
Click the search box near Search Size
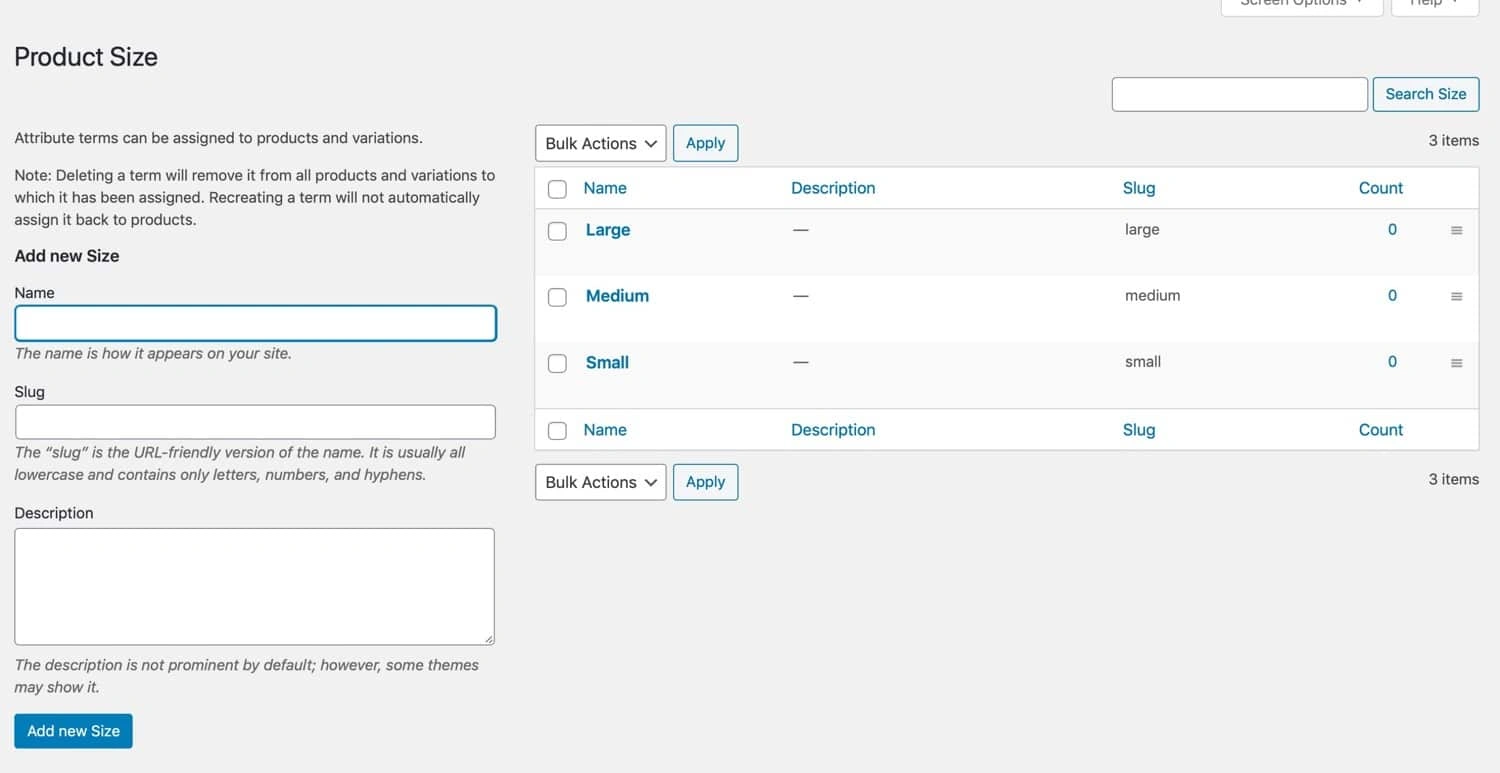tap(1239, 94)
